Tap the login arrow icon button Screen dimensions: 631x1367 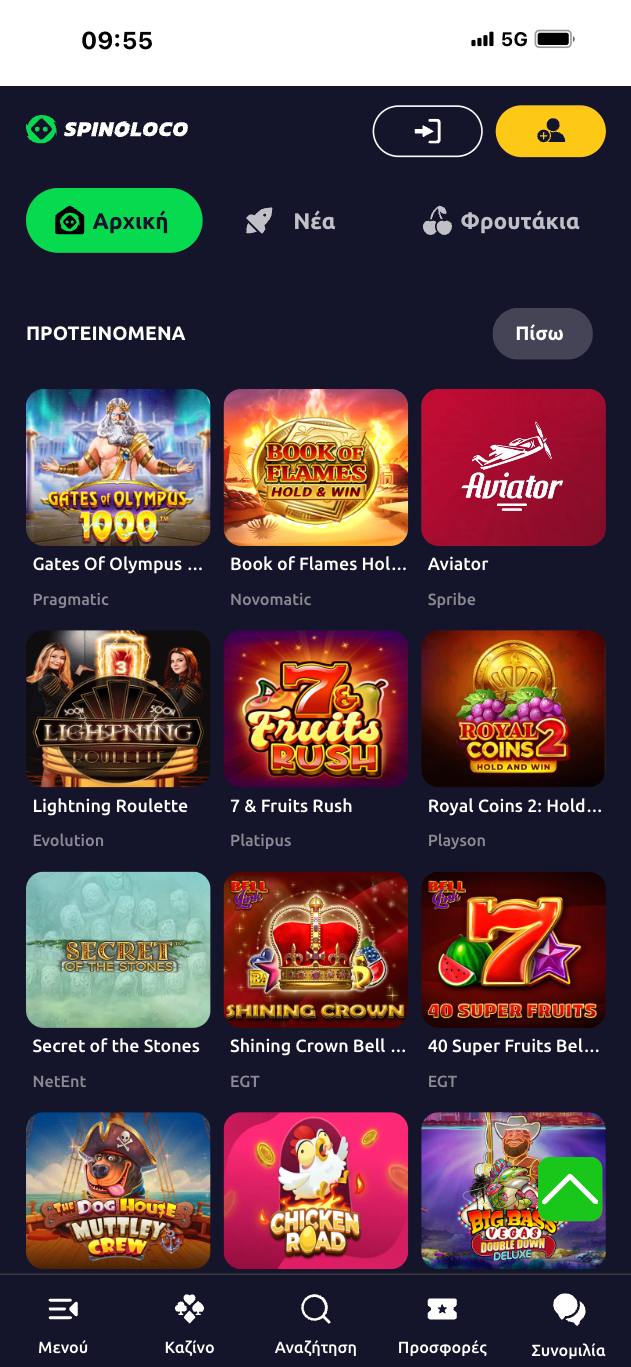tap(428, 131)
